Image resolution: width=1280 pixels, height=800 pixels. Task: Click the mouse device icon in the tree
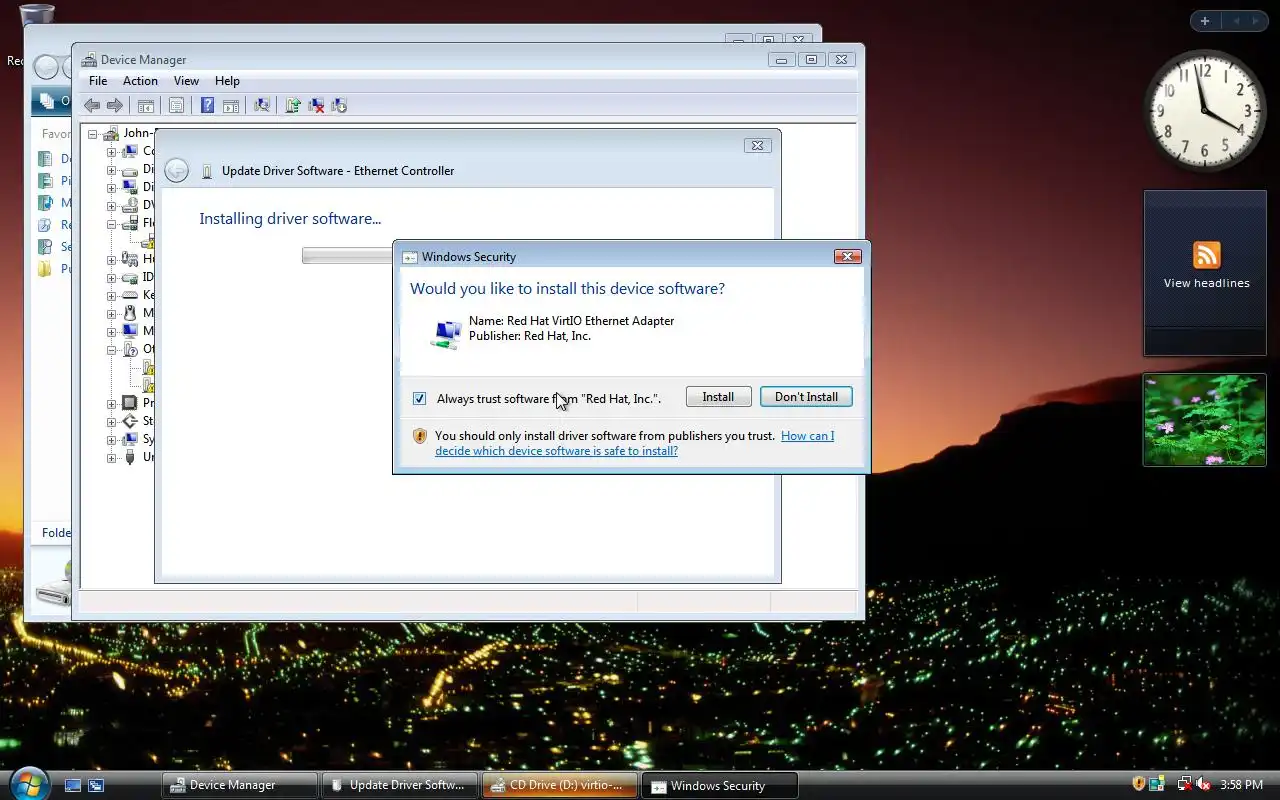[130, 313]
